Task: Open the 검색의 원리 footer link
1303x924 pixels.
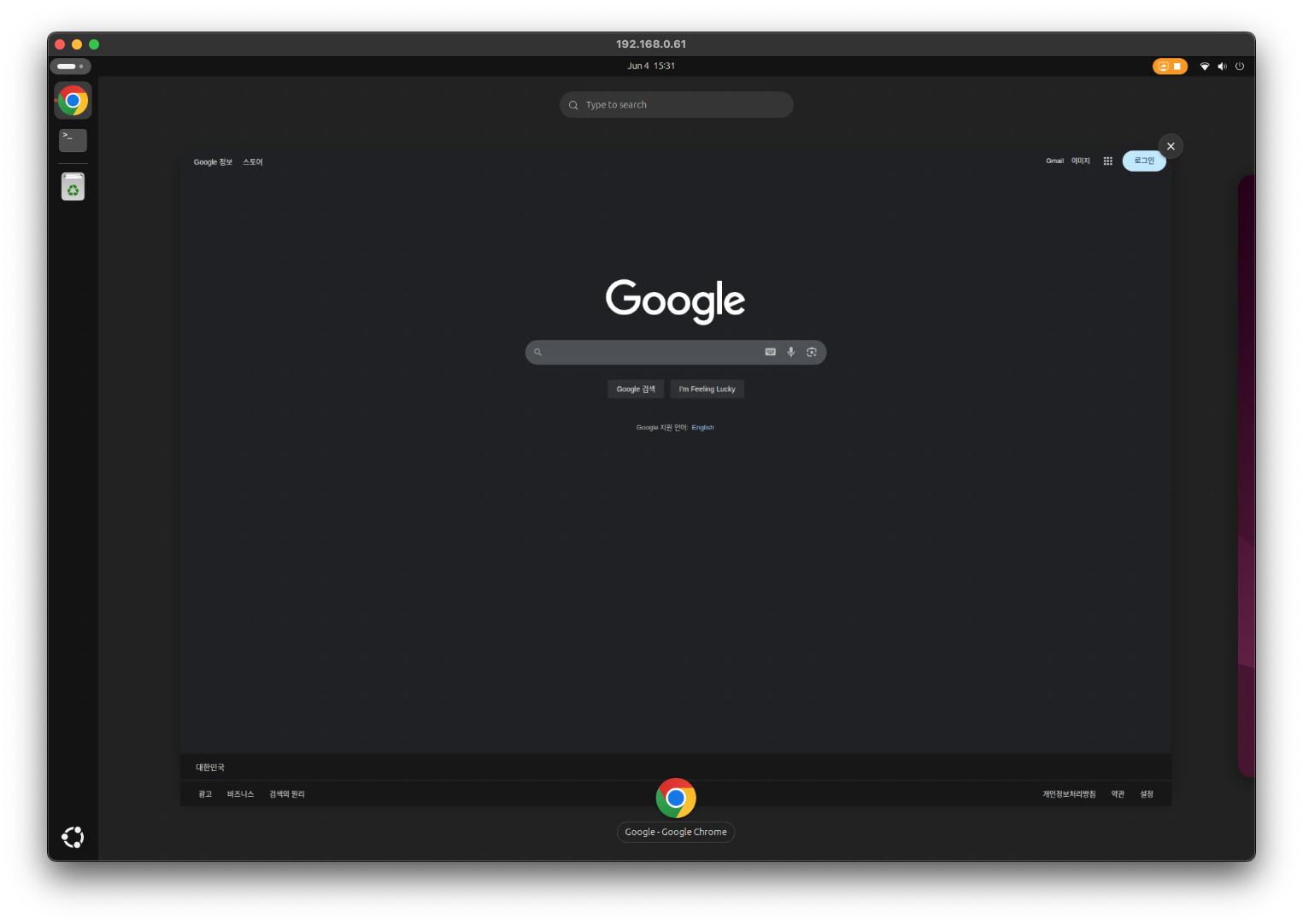Action: 287,794
